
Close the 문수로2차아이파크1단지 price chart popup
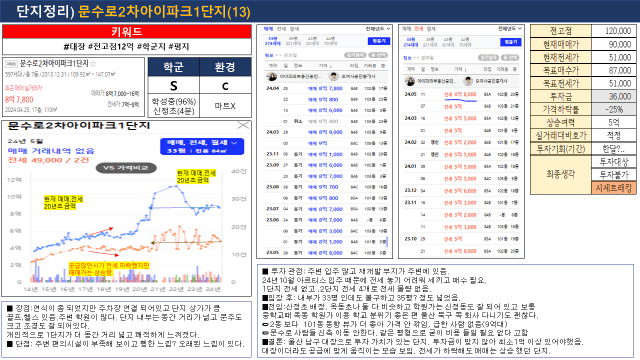pyautogui.click(x=243, y=125)
